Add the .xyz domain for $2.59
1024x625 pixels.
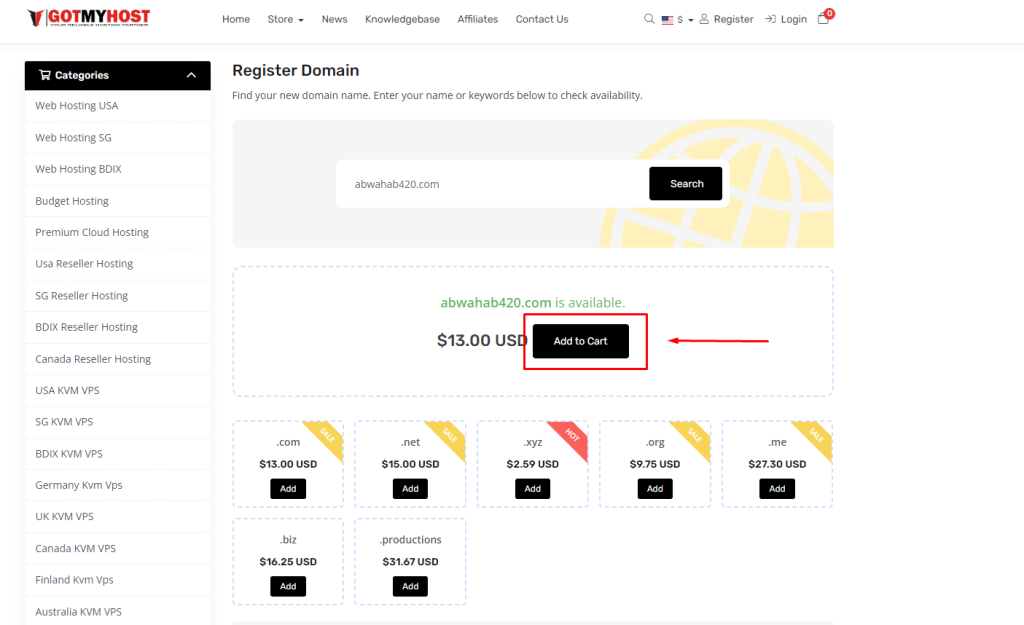point(532,489)
